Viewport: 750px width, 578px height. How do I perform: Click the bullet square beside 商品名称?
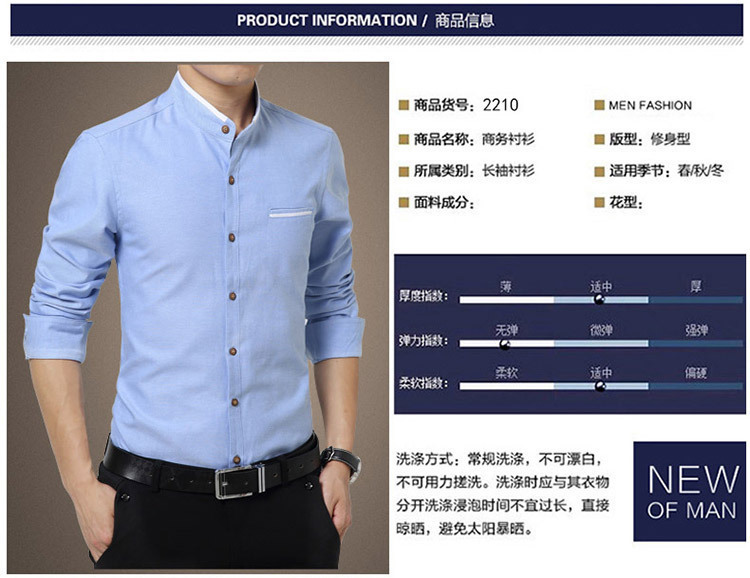[x=404, y=139]
